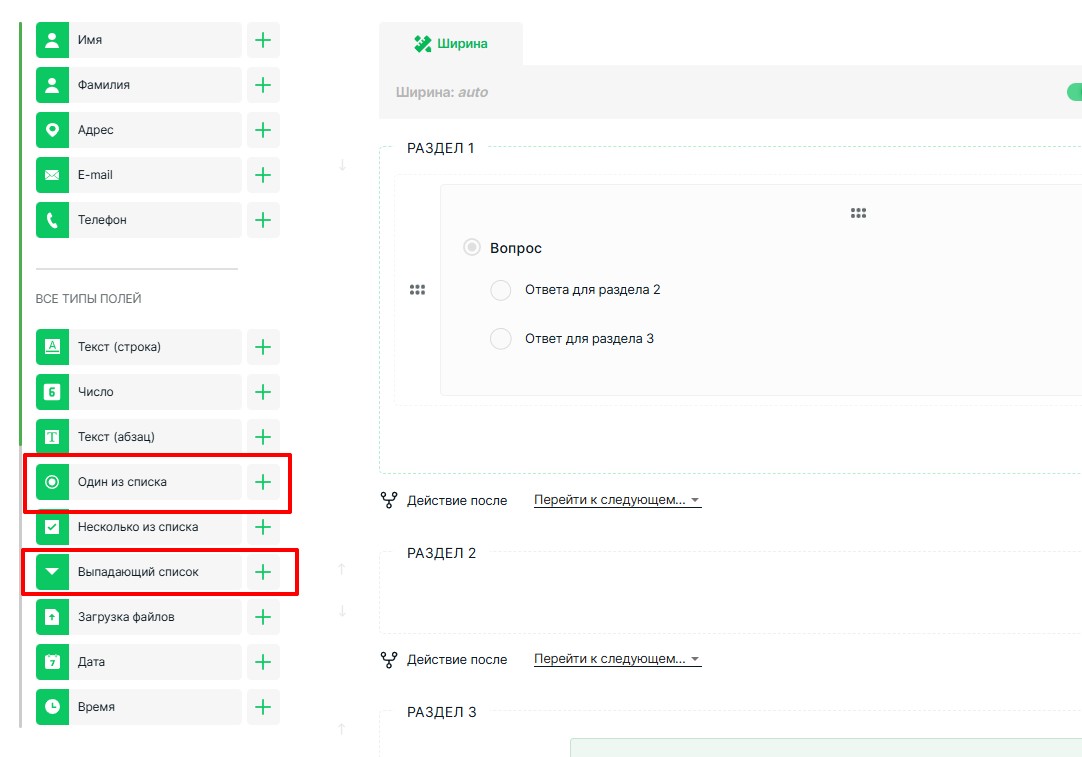This screenshot has width=1082, height=757.
Task: Select radio option Ответ для раздела 3
Action: click(x=501, y=339)
